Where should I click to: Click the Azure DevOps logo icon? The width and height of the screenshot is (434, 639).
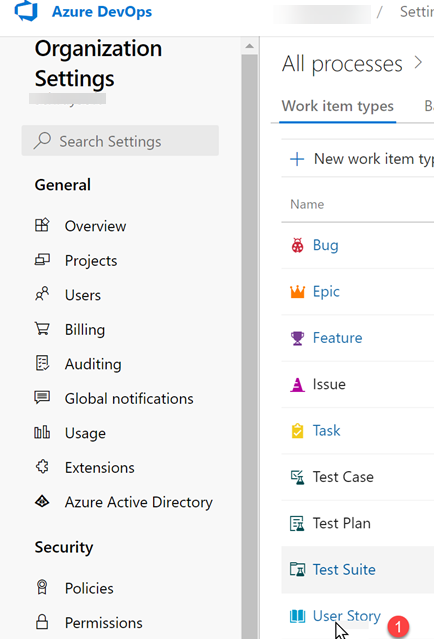(x=26, y=11)
